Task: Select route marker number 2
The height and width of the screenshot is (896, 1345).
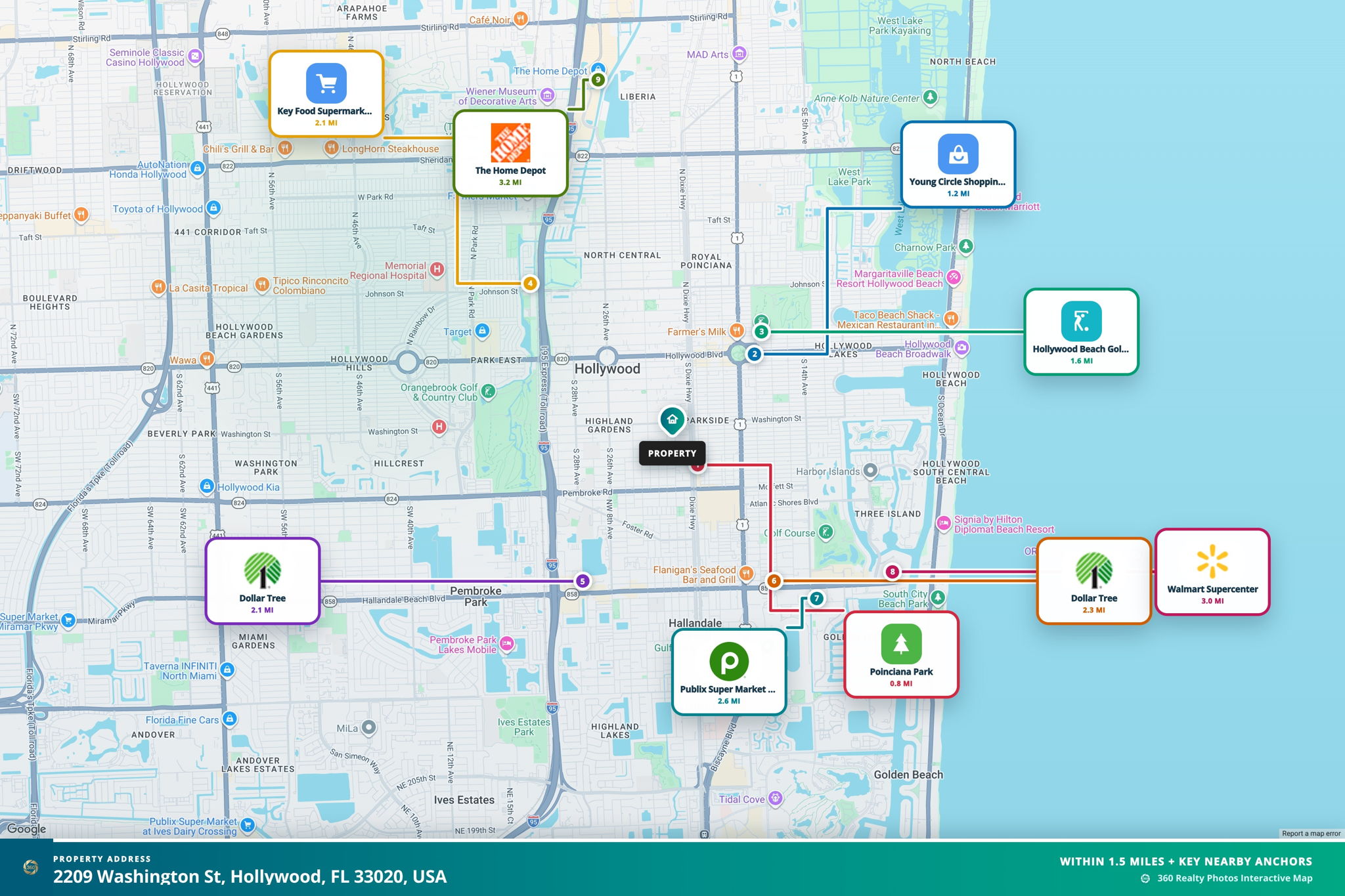Action: click(755, 354)
